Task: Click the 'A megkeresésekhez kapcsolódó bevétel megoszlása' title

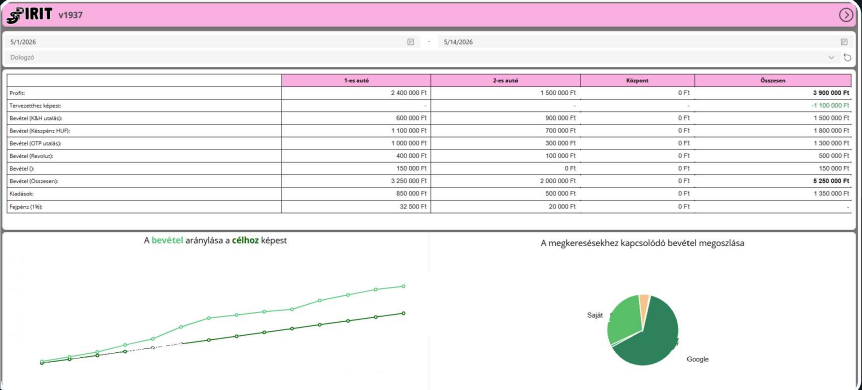Action: [x=642, y=243]
